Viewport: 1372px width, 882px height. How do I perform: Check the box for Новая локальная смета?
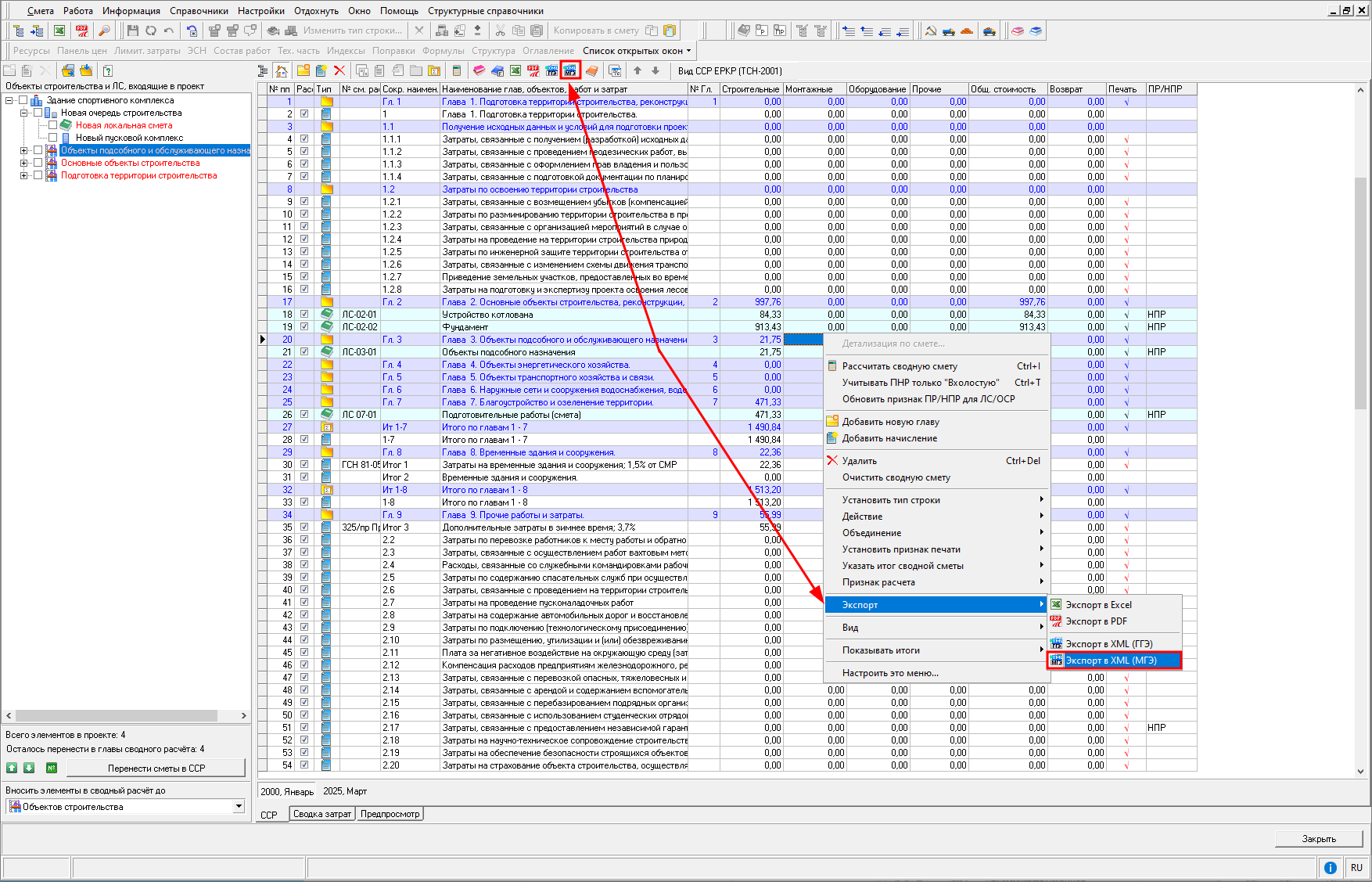coord(52,125)
